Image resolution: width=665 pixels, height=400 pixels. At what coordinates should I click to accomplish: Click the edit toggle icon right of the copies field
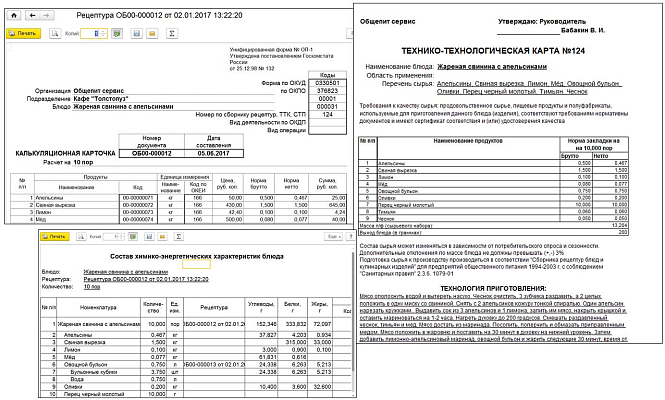click(117, 33)
